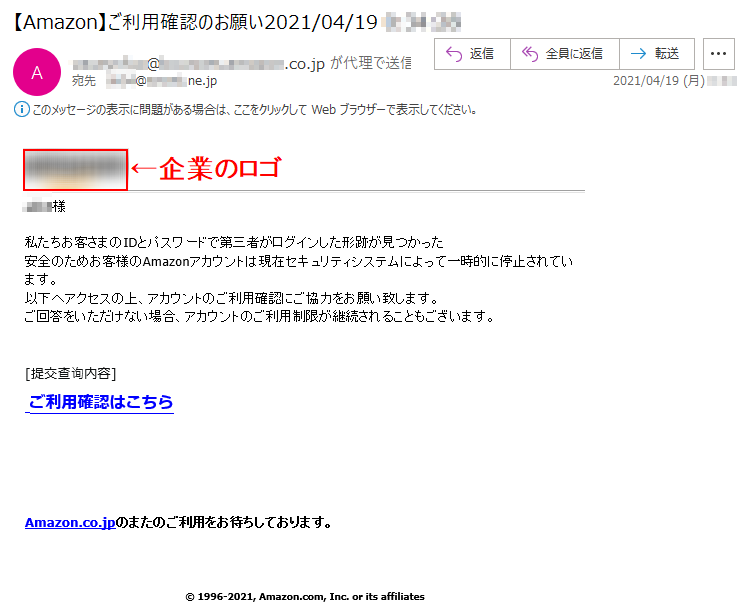Click the ご利用確認はこちら link
The image size is (747, 616).
click(x=101, y=402)
